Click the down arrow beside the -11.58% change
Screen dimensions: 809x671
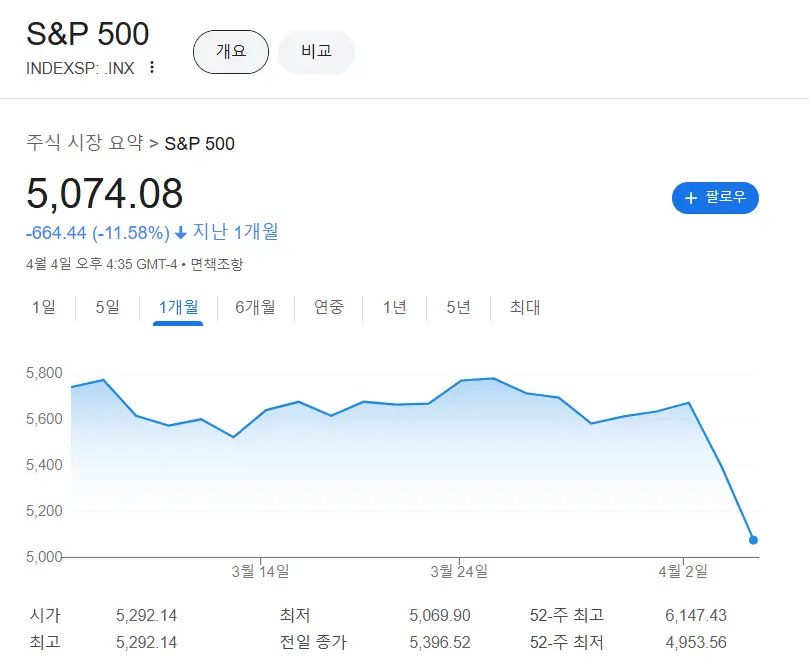[x=181, y=233]
